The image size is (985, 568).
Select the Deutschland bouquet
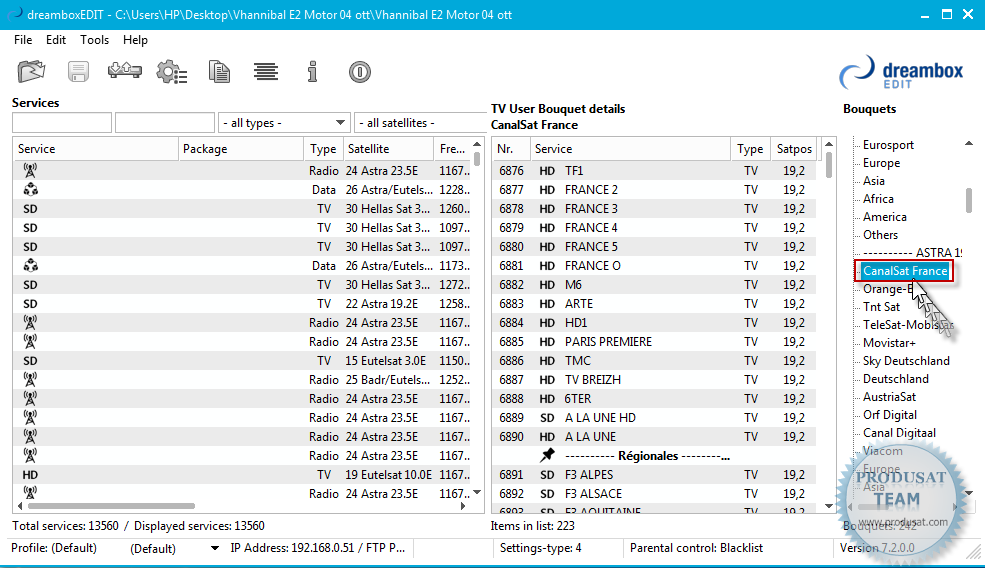(895, 379)
